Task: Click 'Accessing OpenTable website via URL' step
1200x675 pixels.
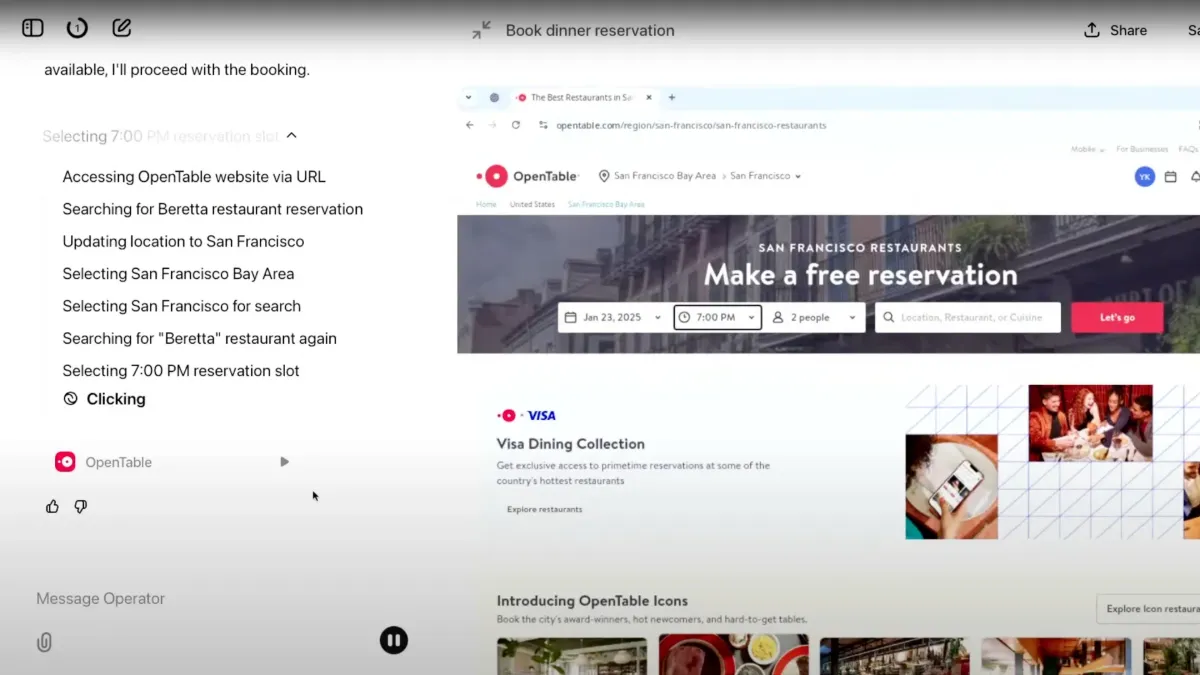Action: tap(194, 177)
